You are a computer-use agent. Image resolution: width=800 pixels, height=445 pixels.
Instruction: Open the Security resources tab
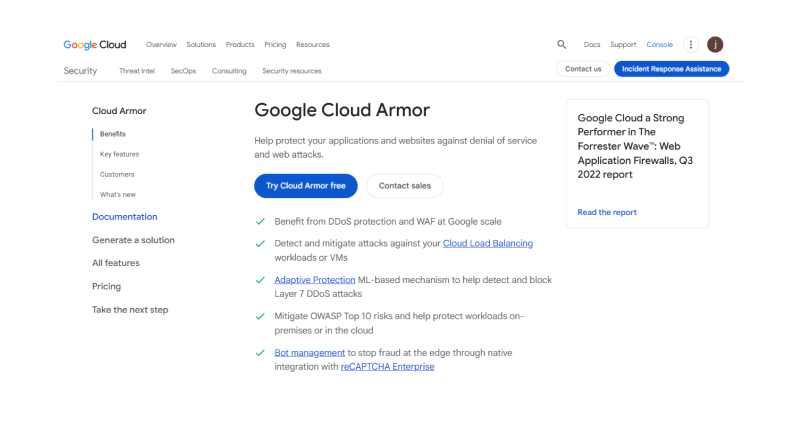[292, 71]
